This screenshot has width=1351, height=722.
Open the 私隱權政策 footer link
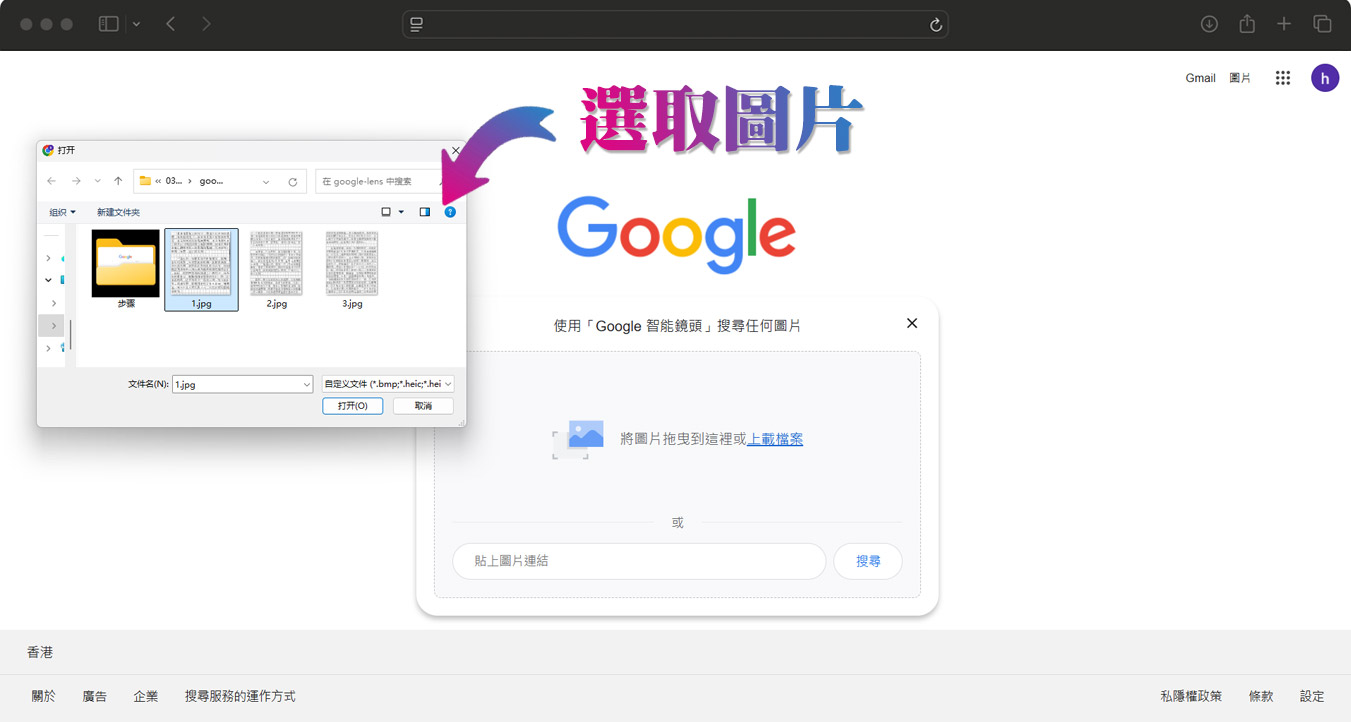1191,696
